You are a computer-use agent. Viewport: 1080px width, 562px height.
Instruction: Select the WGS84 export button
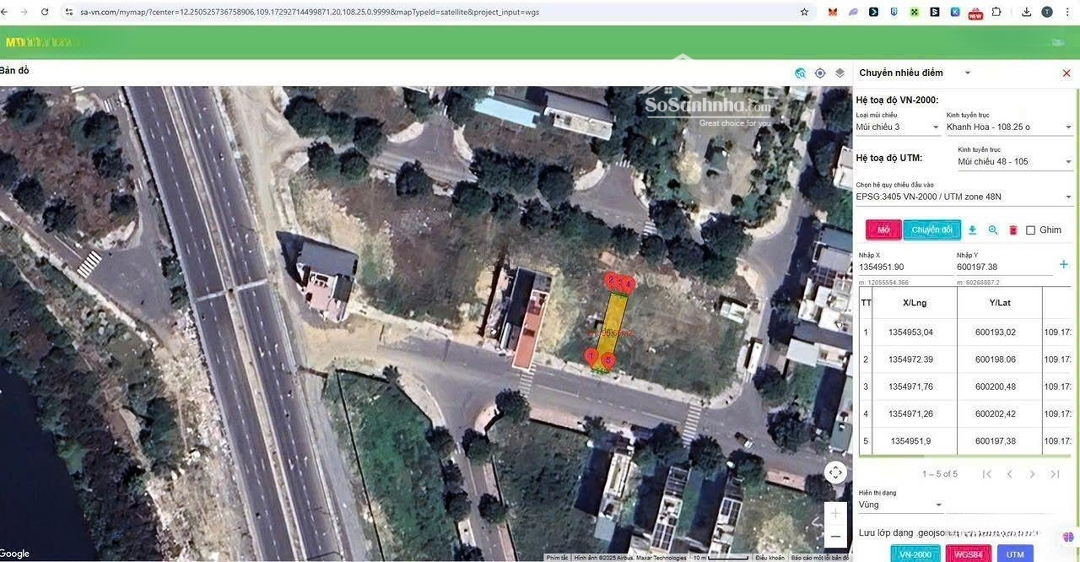coord(968,554)
